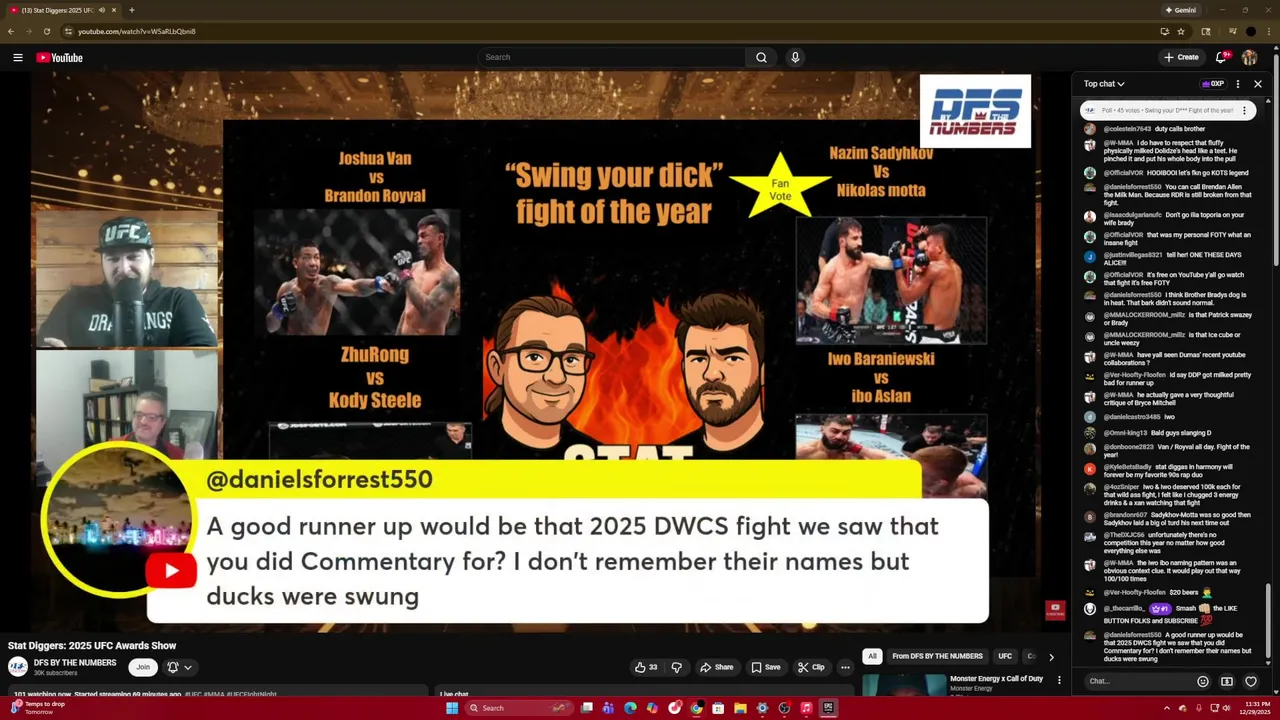Screen dimensions: 1280x720
Task: Open the more actions ellipsis under the video
Action: pyautogui.click(x=845, y=667)
